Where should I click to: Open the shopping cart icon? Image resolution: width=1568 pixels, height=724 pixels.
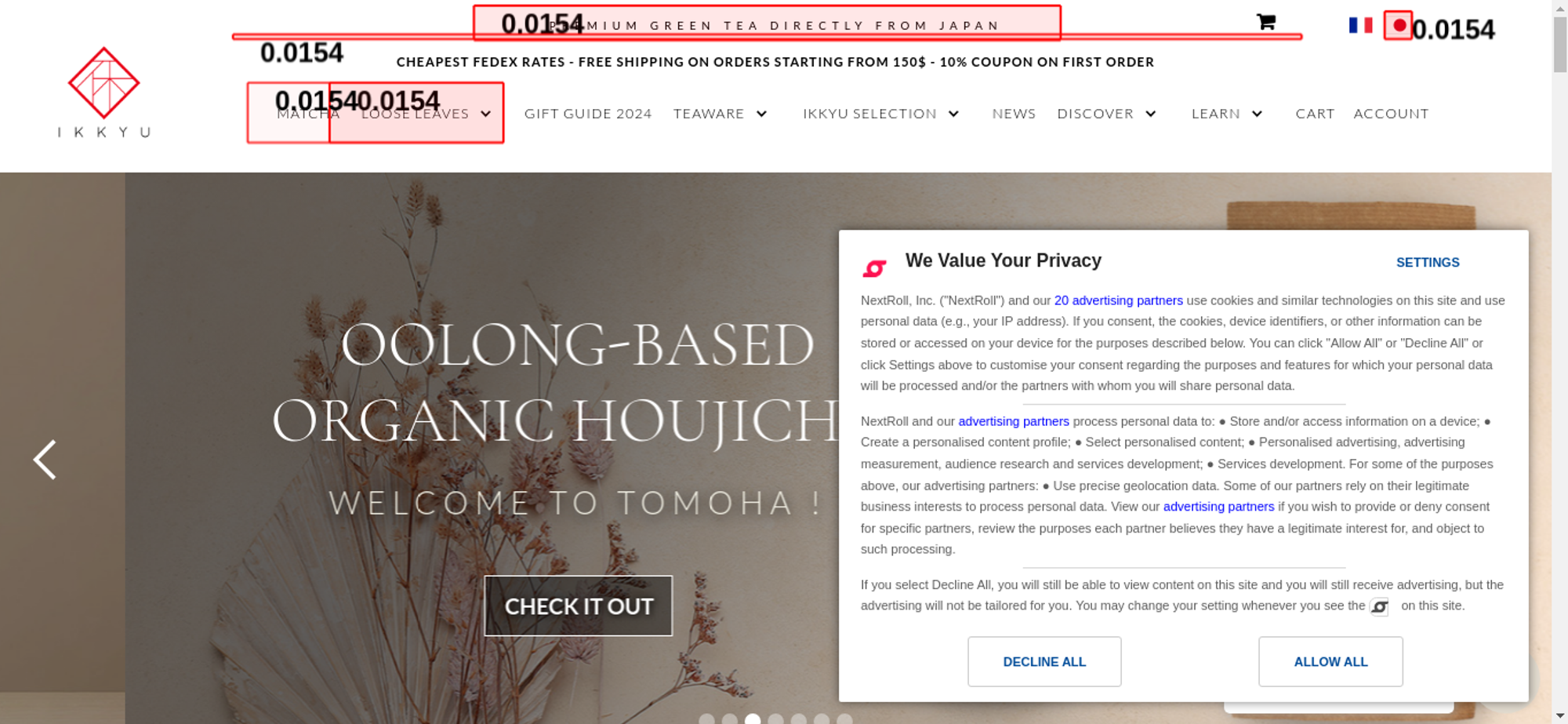1265,22
